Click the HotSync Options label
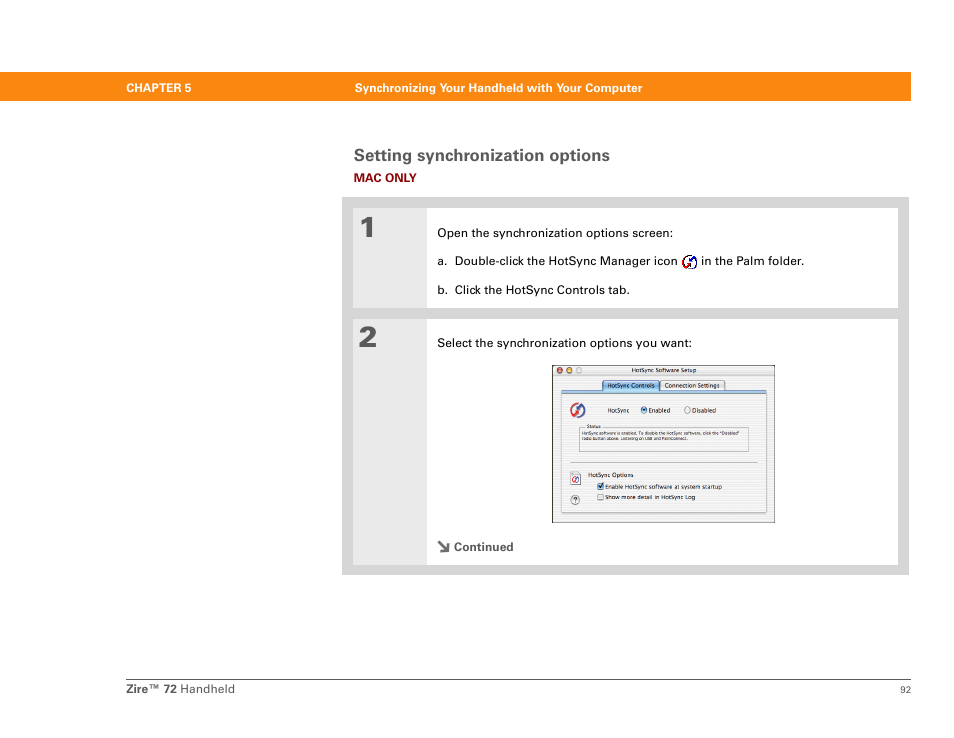954x738 pixels. (610, 475)
